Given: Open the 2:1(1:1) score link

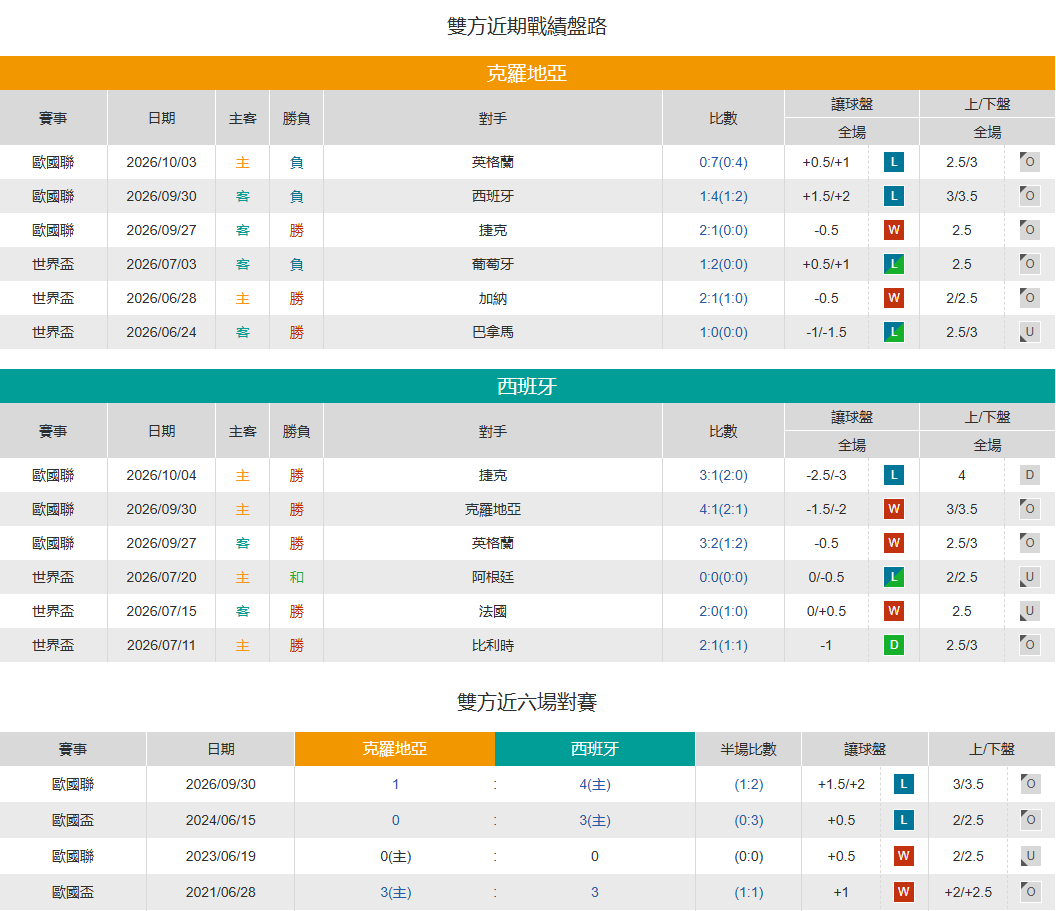Looking at the screenshot, I should click(723, 645).
